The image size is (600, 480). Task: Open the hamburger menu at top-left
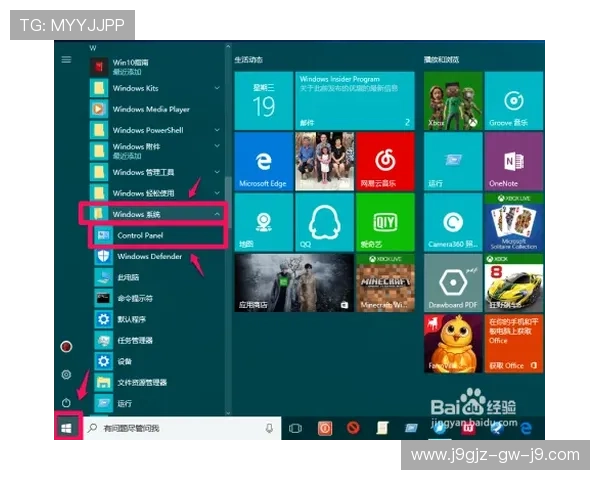click(67, 60)
